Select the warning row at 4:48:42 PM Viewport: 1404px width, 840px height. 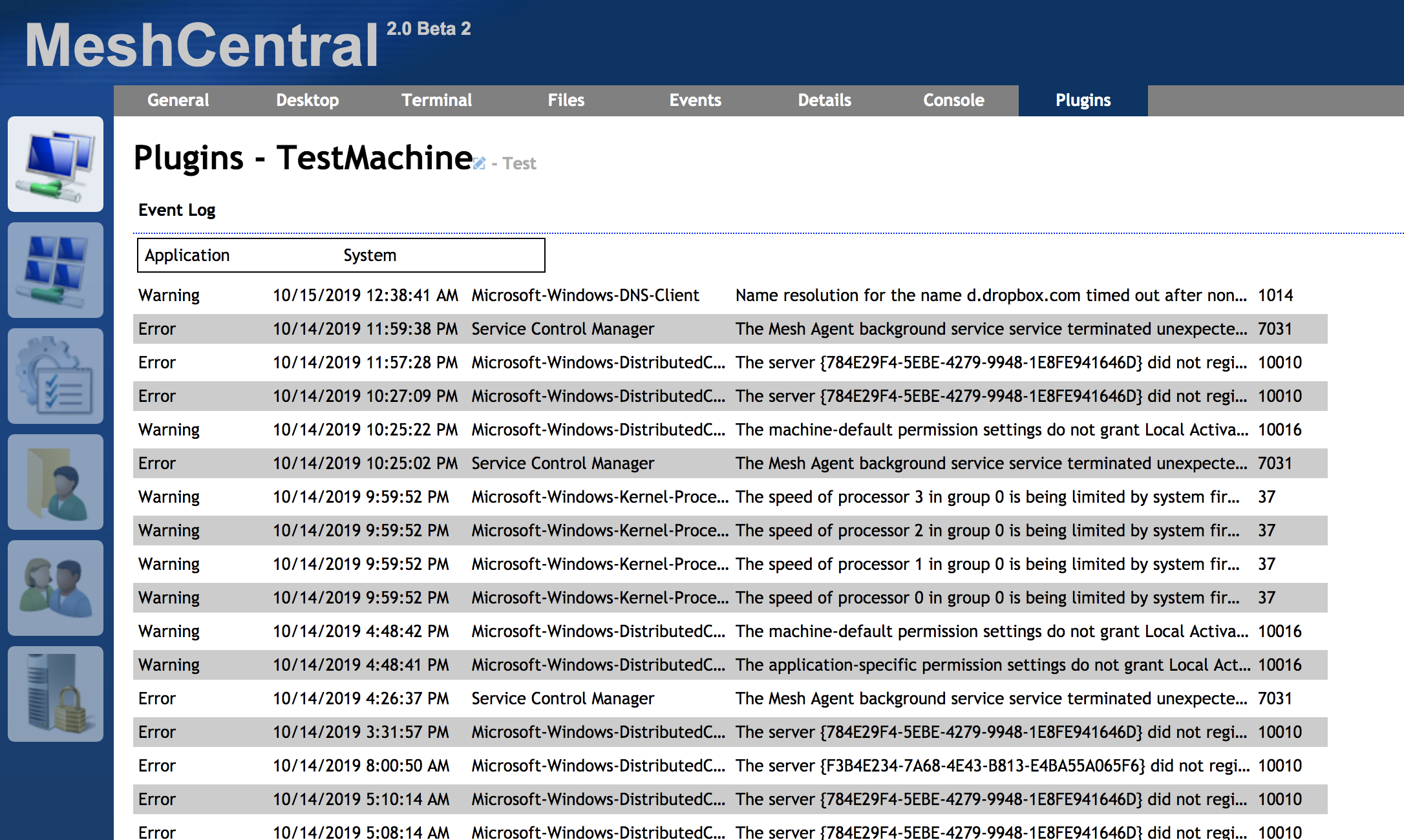click(x=730, y=631)
